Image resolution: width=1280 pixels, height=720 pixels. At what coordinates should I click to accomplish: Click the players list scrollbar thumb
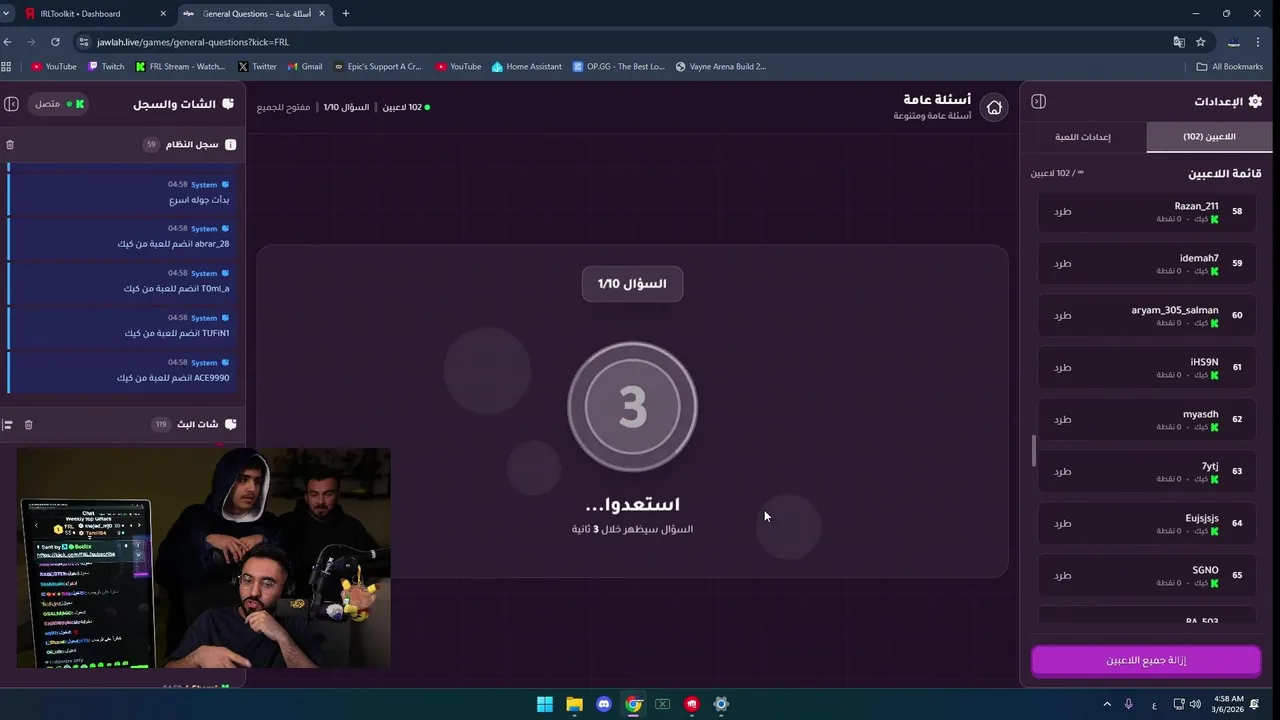pyautogui.click(x=1034, y=451)
